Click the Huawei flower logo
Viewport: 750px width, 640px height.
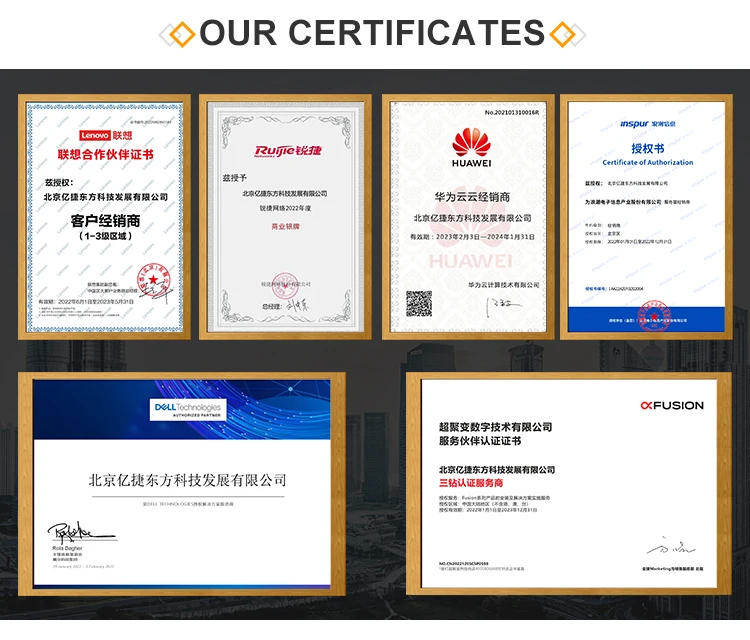point(472,143)
